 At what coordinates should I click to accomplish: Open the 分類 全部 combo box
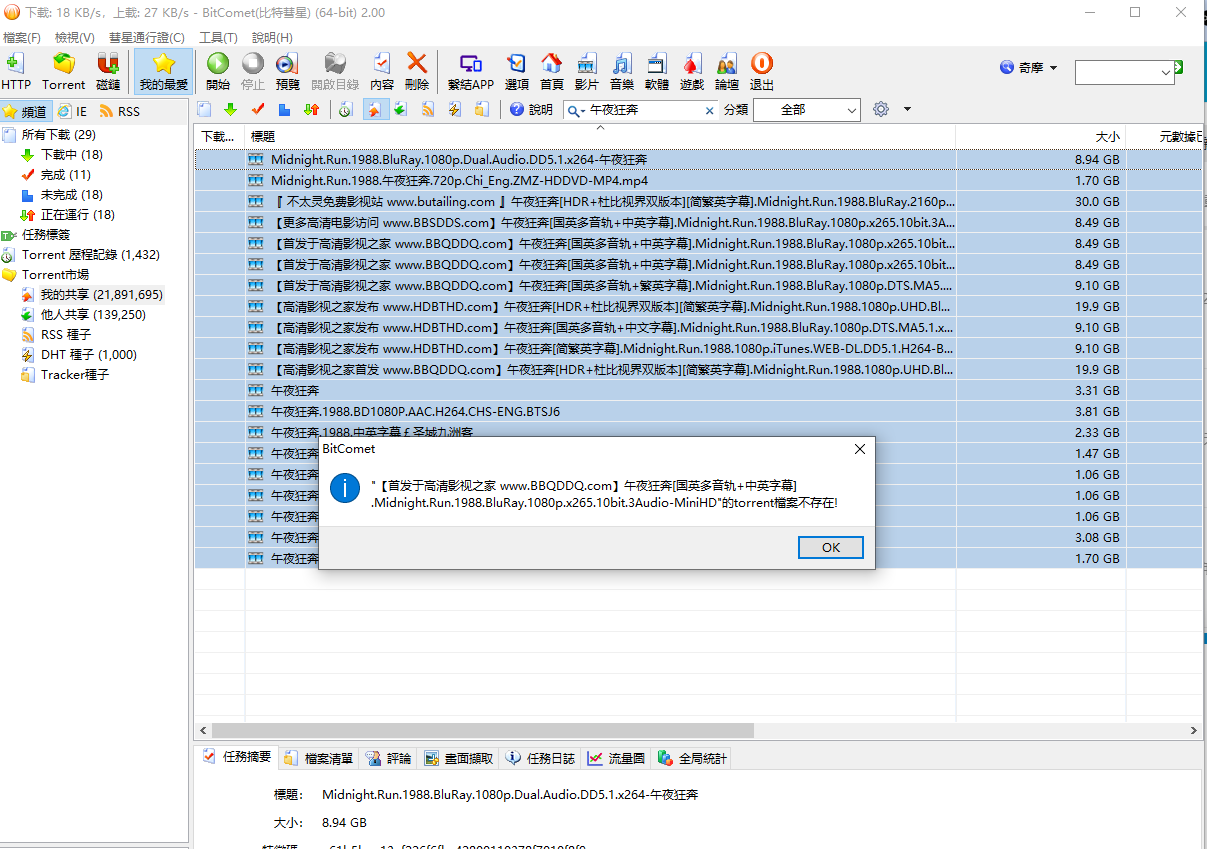(x=806, y=109)
